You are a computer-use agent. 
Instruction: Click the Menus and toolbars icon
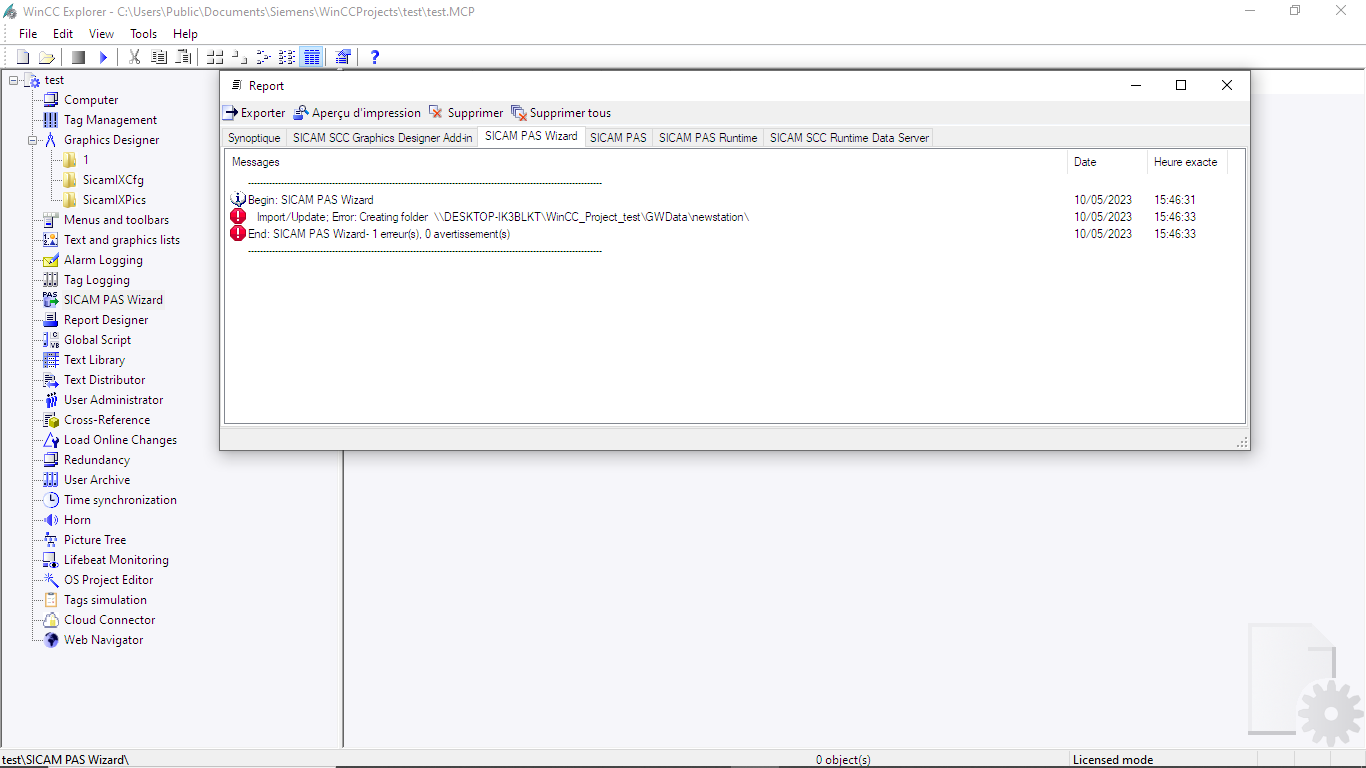[x=51, y=220]
